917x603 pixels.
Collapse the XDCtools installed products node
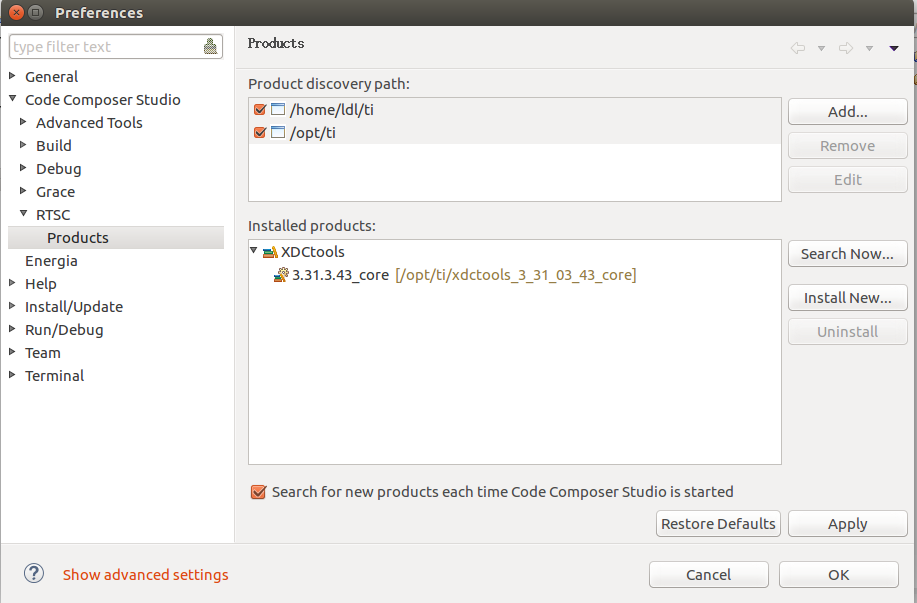254,252
